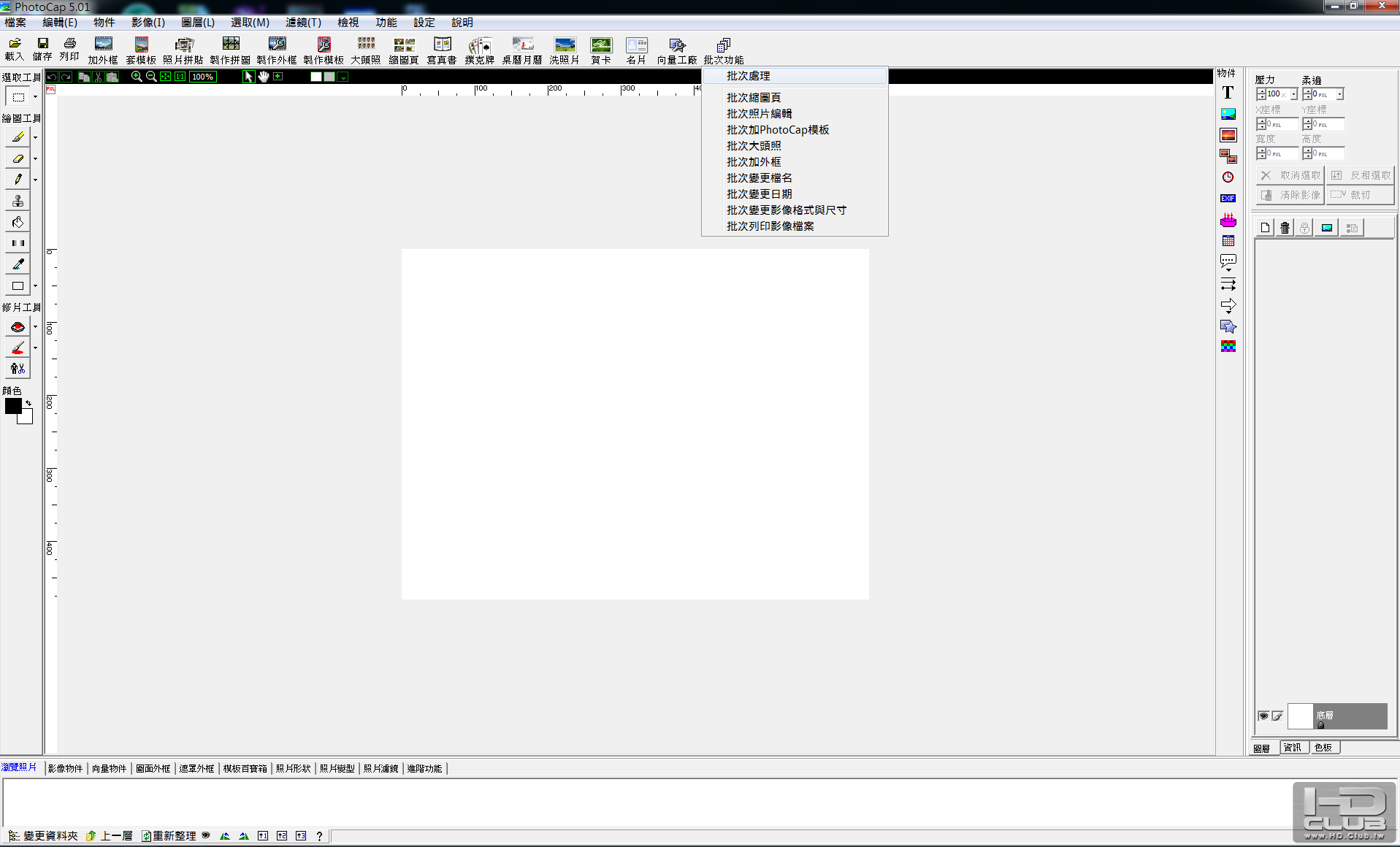1400x847 pixels.
Task: Toggle the 1:1 actual size view
Action: click(180, 76)
